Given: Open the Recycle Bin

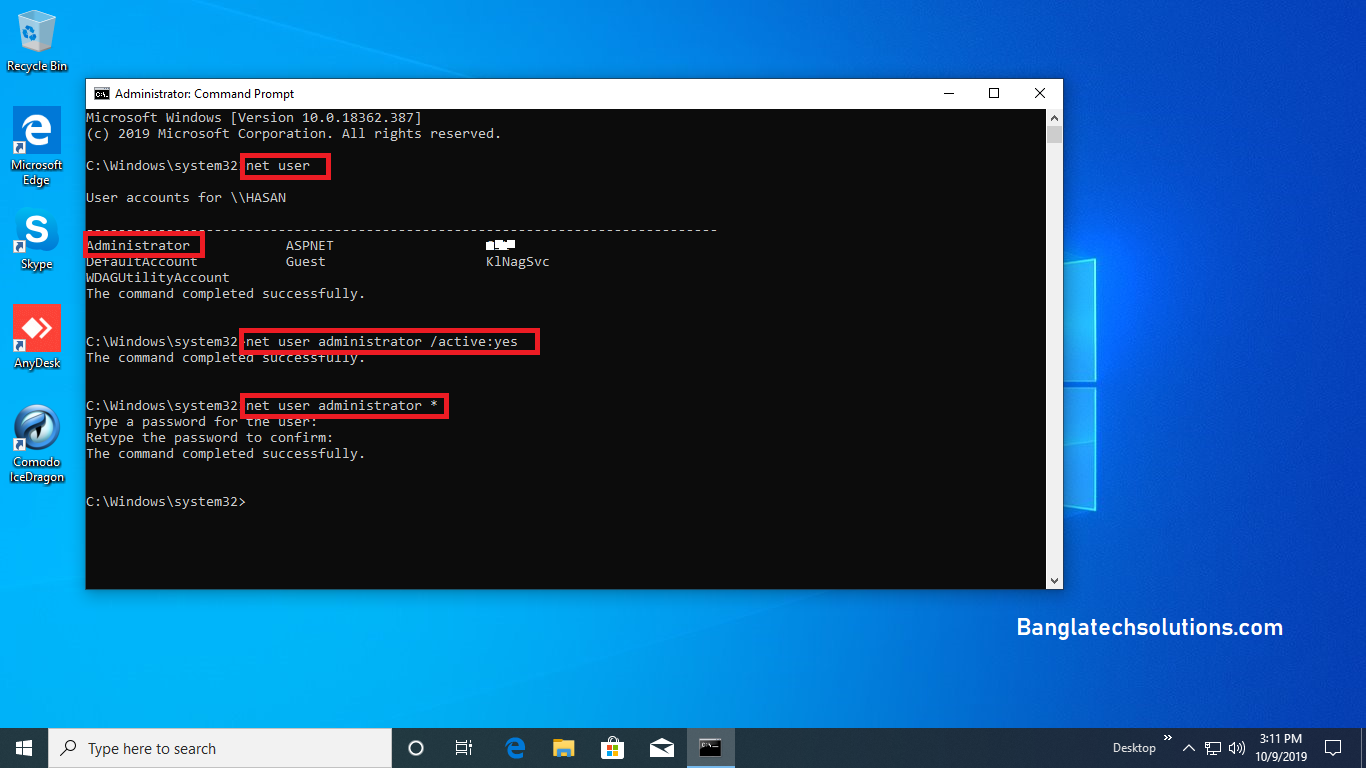Looking at the screenshot, I should pos(36,30).
